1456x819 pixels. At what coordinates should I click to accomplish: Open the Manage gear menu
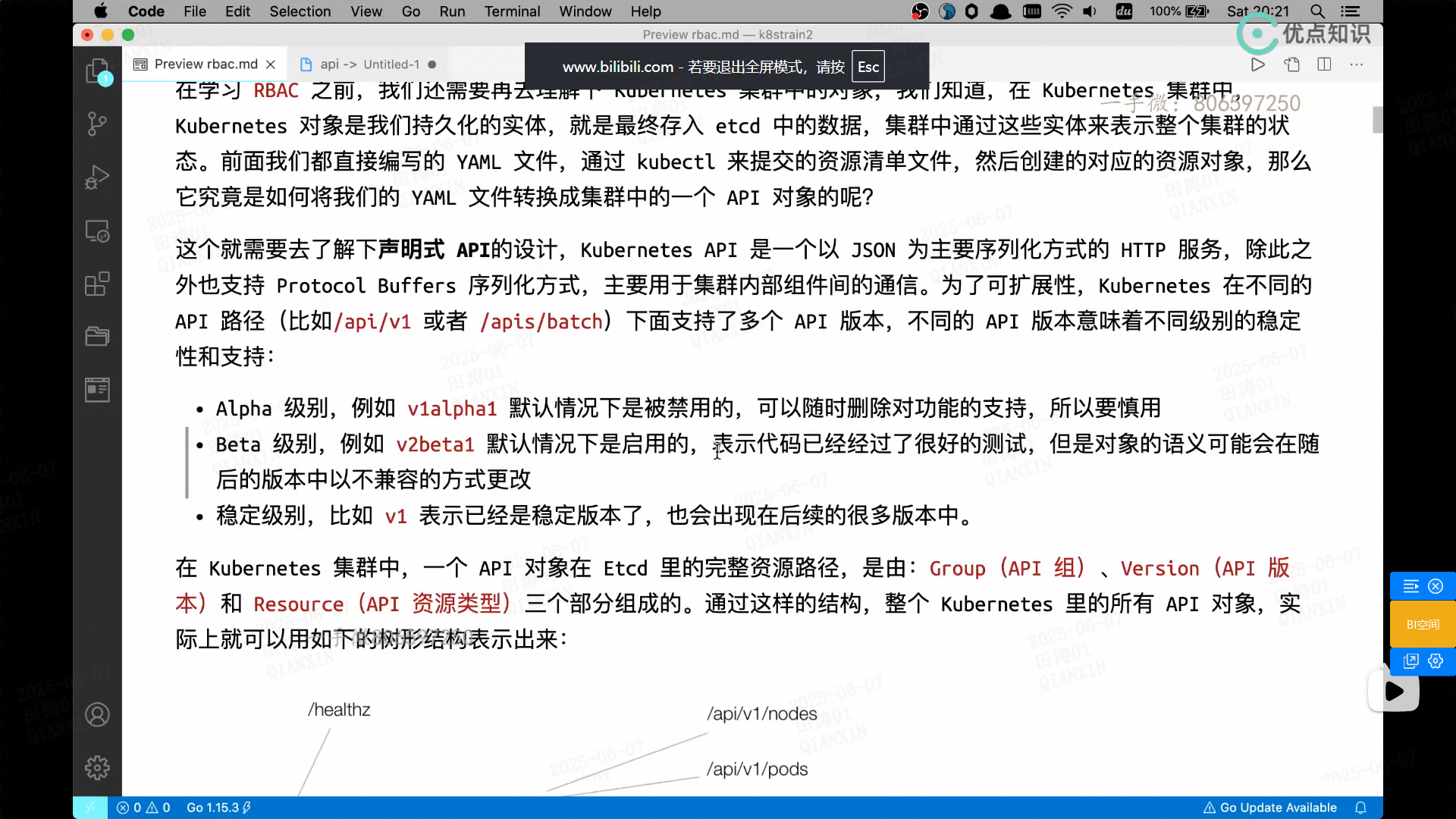[x=97, y=767]
